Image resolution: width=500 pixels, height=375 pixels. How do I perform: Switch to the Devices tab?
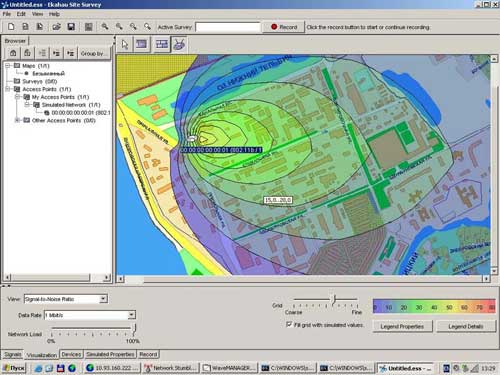click(71, 354)
